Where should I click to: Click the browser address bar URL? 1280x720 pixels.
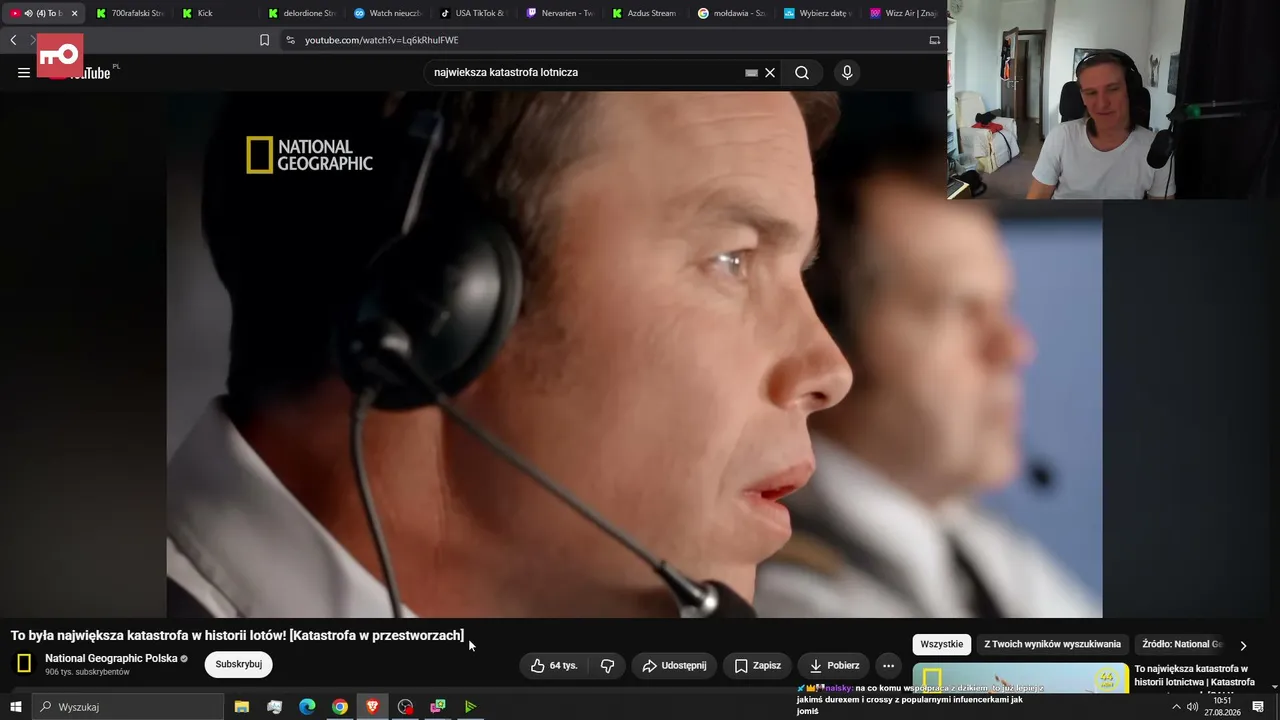pos(382,40)
